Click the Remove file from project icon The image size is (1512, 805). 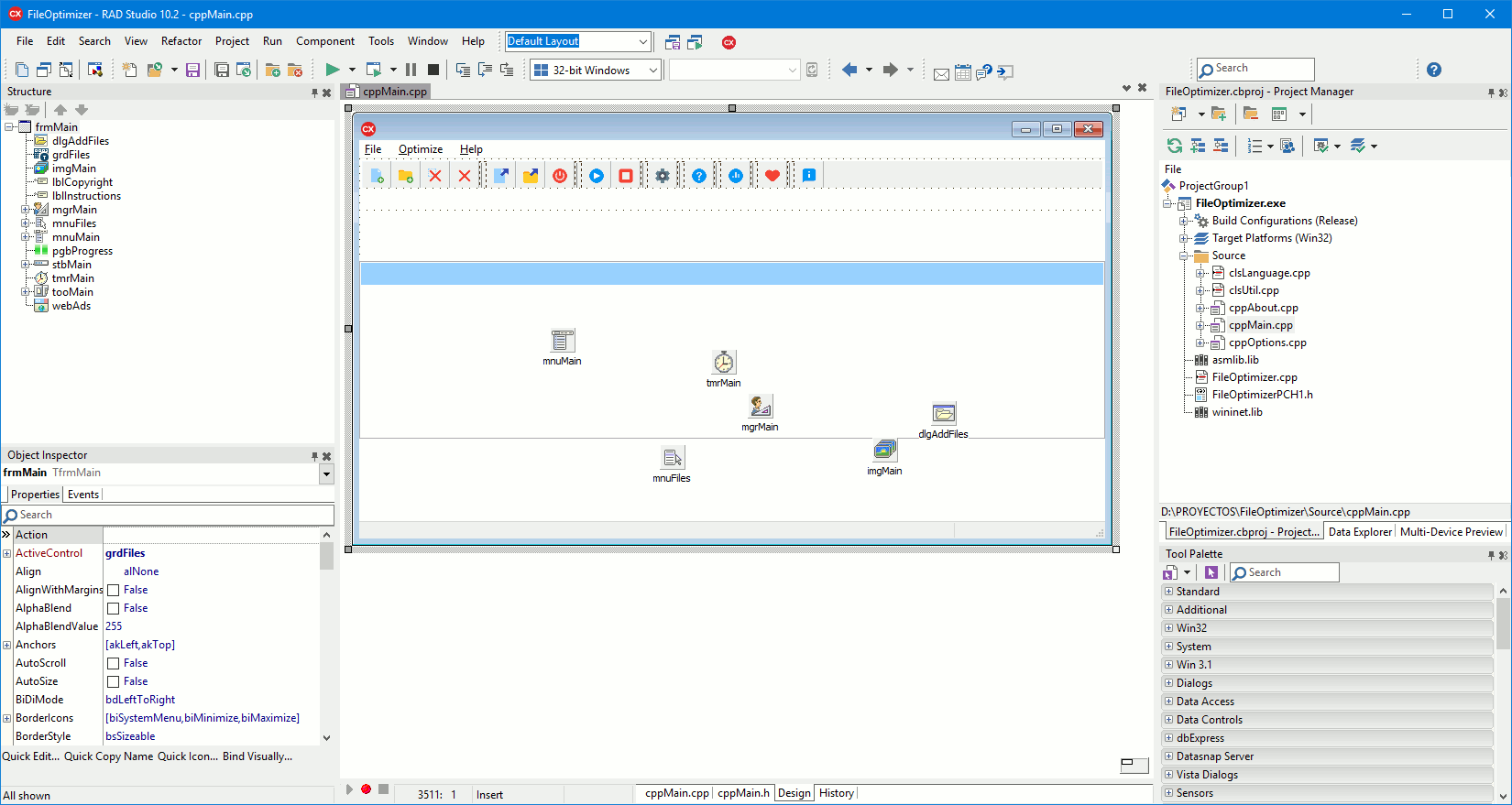[295, 70]
